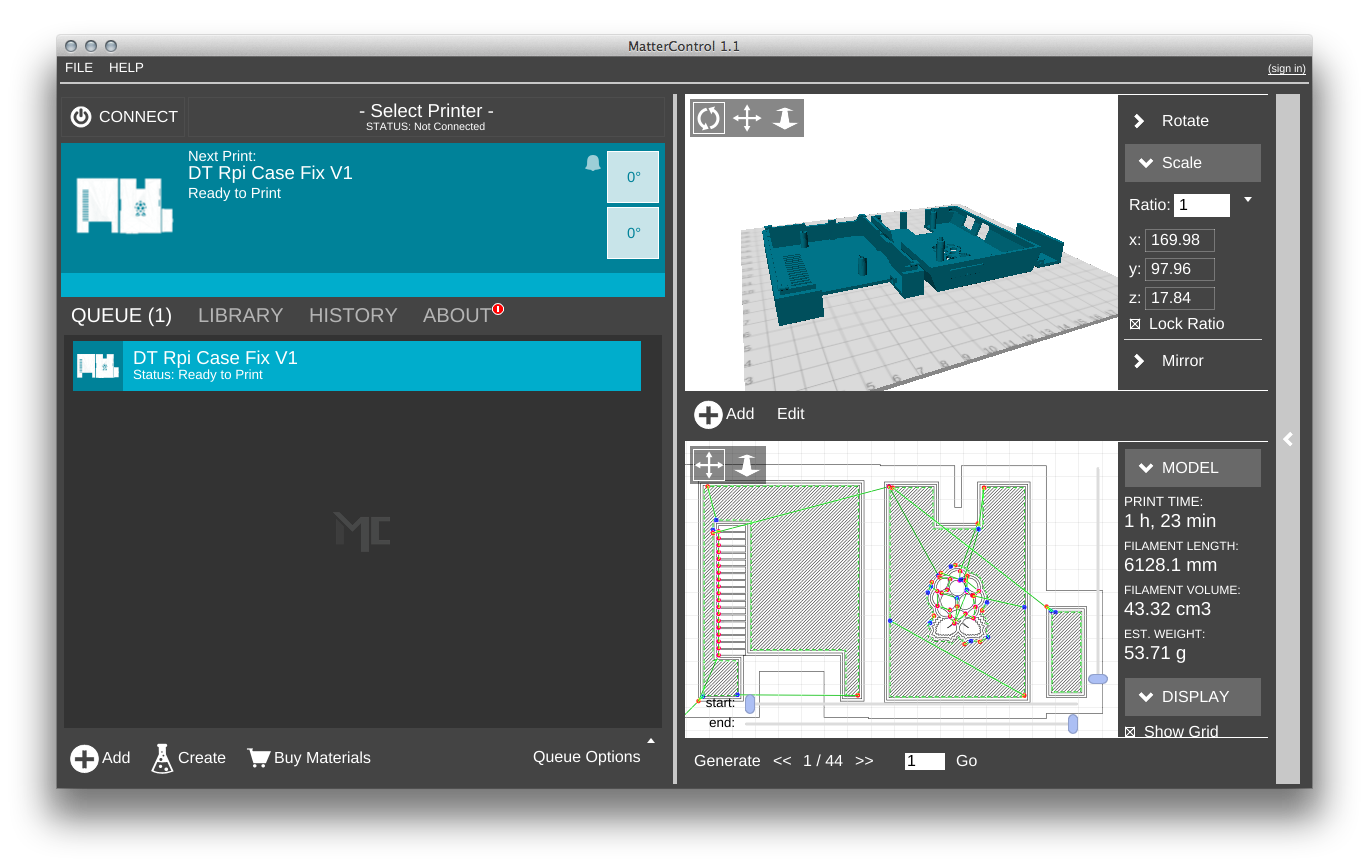Go to previous layer with << button

click(782, 761)
